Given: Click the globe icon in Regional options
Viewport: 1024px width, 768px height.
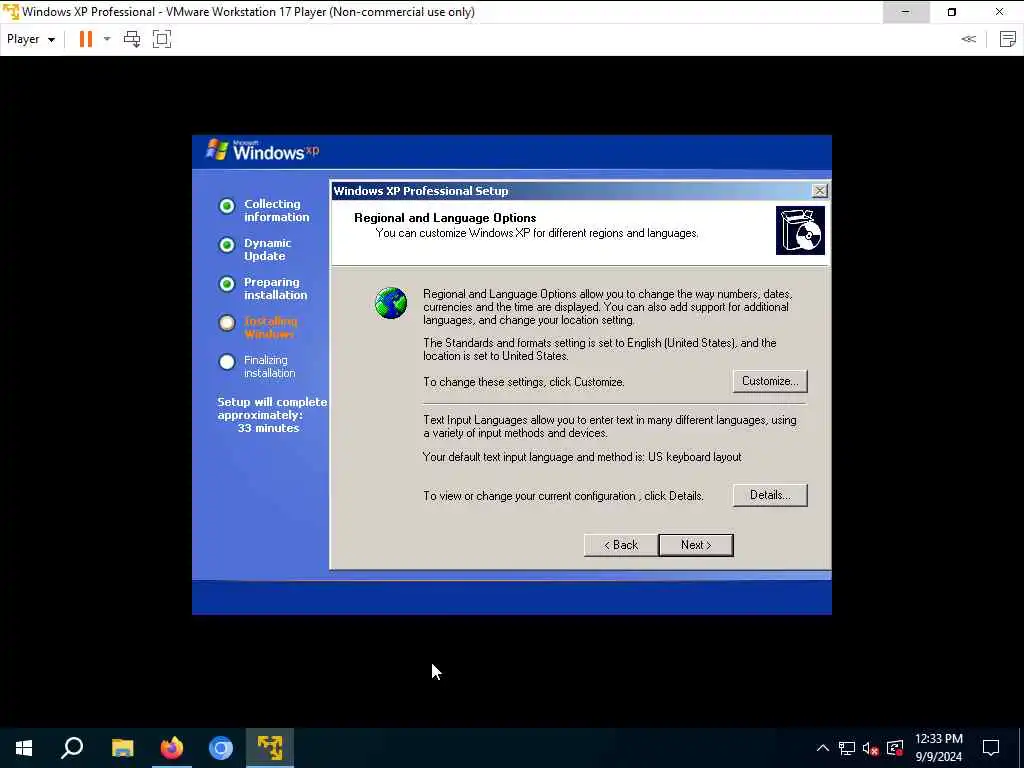Looking at the screenshot, I should pos(391,303).
